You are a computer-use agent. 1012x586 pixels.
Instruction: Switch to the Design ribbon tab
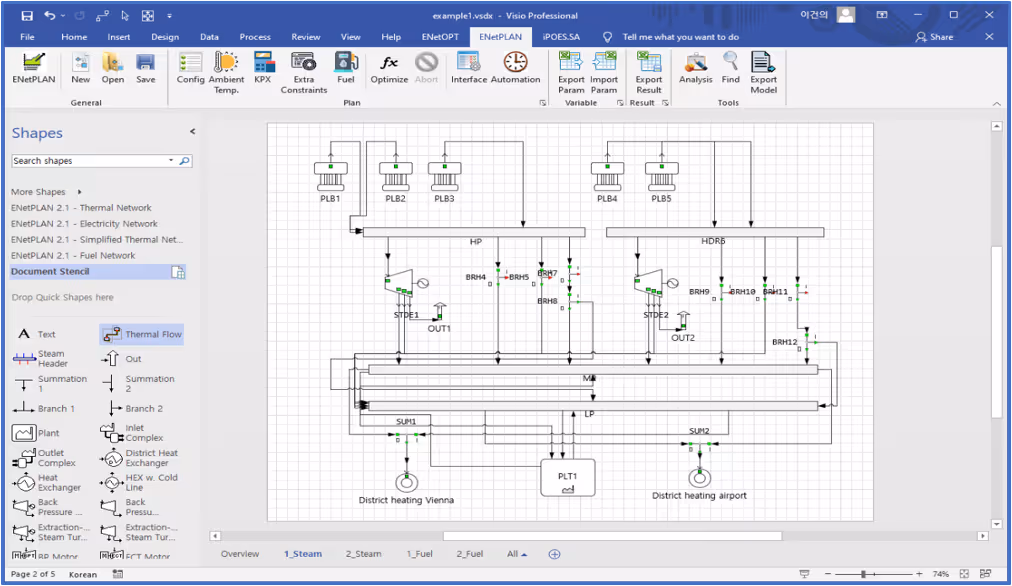pyautogui.click(x=165, y=37)
